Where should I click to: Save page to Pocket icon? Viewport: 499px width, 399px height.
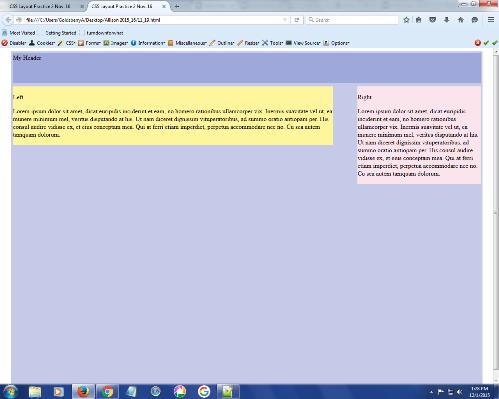point(433,20)
